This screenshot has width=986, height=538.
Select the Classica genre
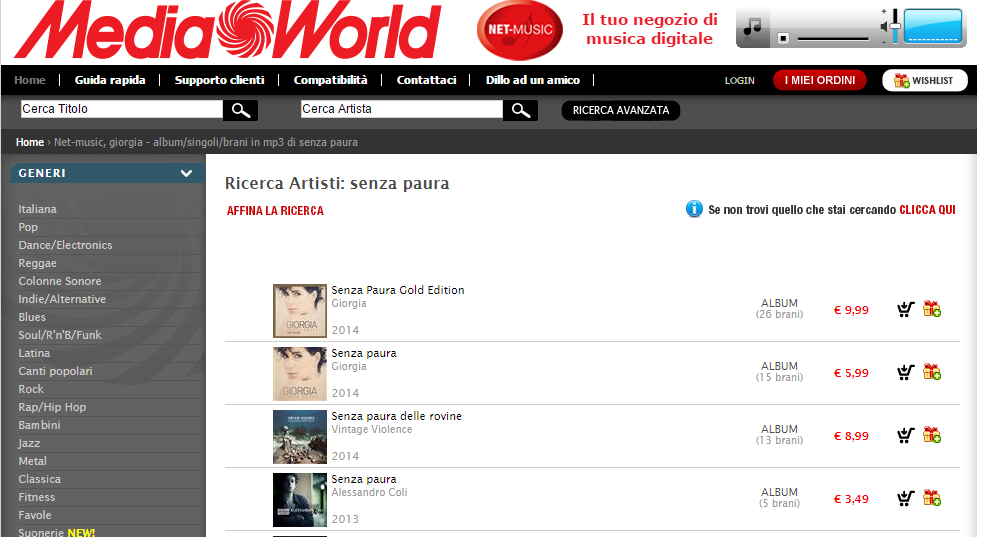(x=39, y=479)
